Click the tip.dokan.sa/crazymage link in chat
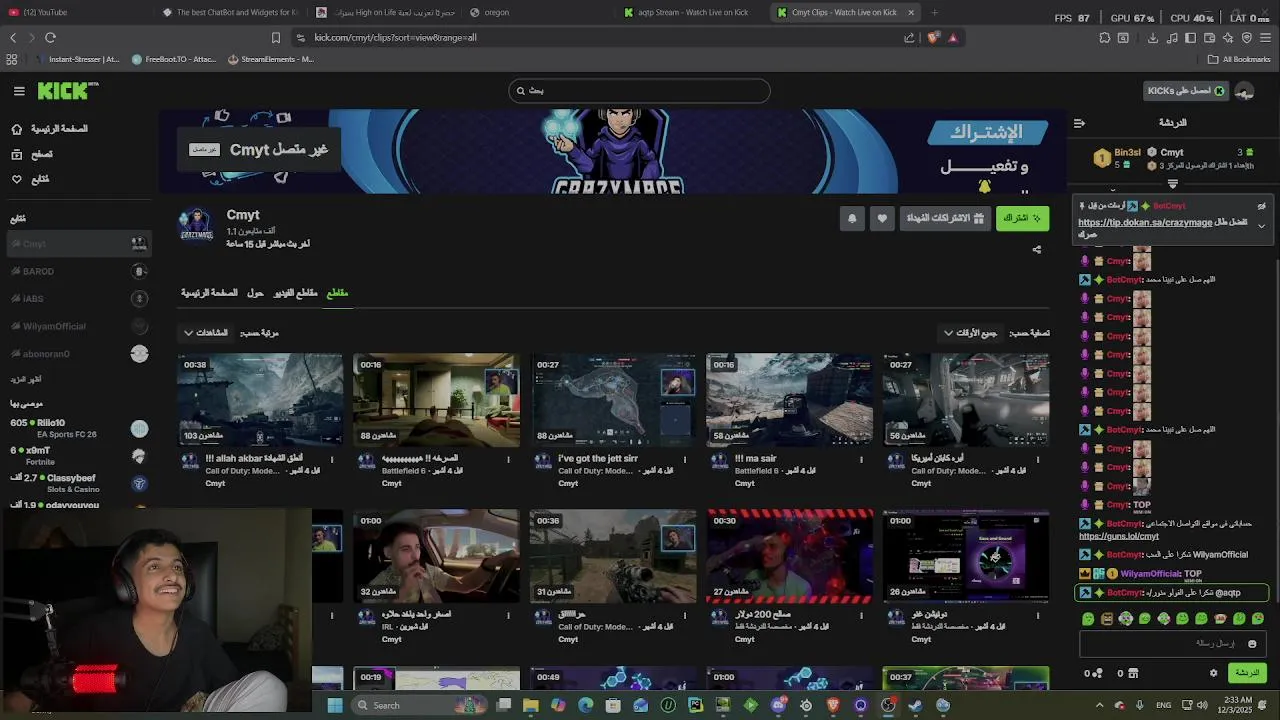This screenshot has width=1280, height=720. point(1145,223)
